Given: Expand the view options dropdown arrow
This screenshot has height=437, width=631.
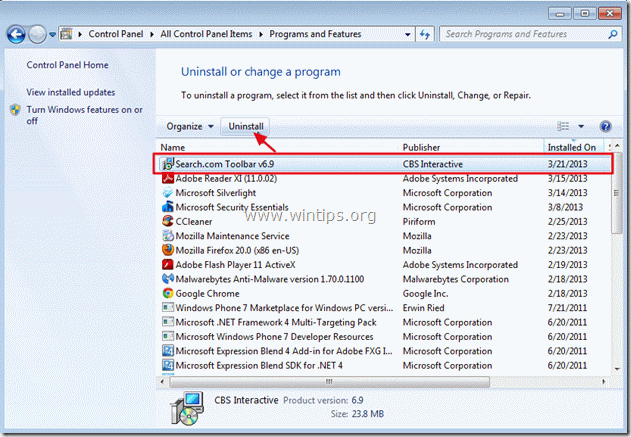Looking at the screenshot, I should (x=581, y=127).
